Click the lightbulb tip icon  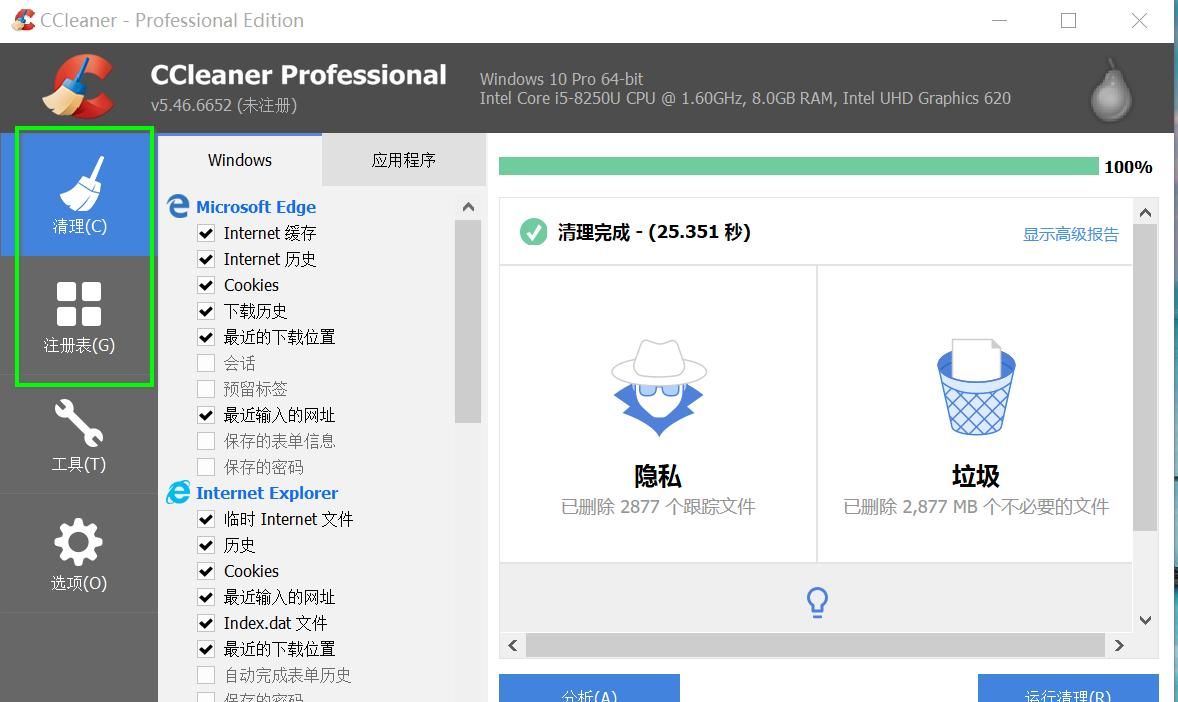[816, 601]
